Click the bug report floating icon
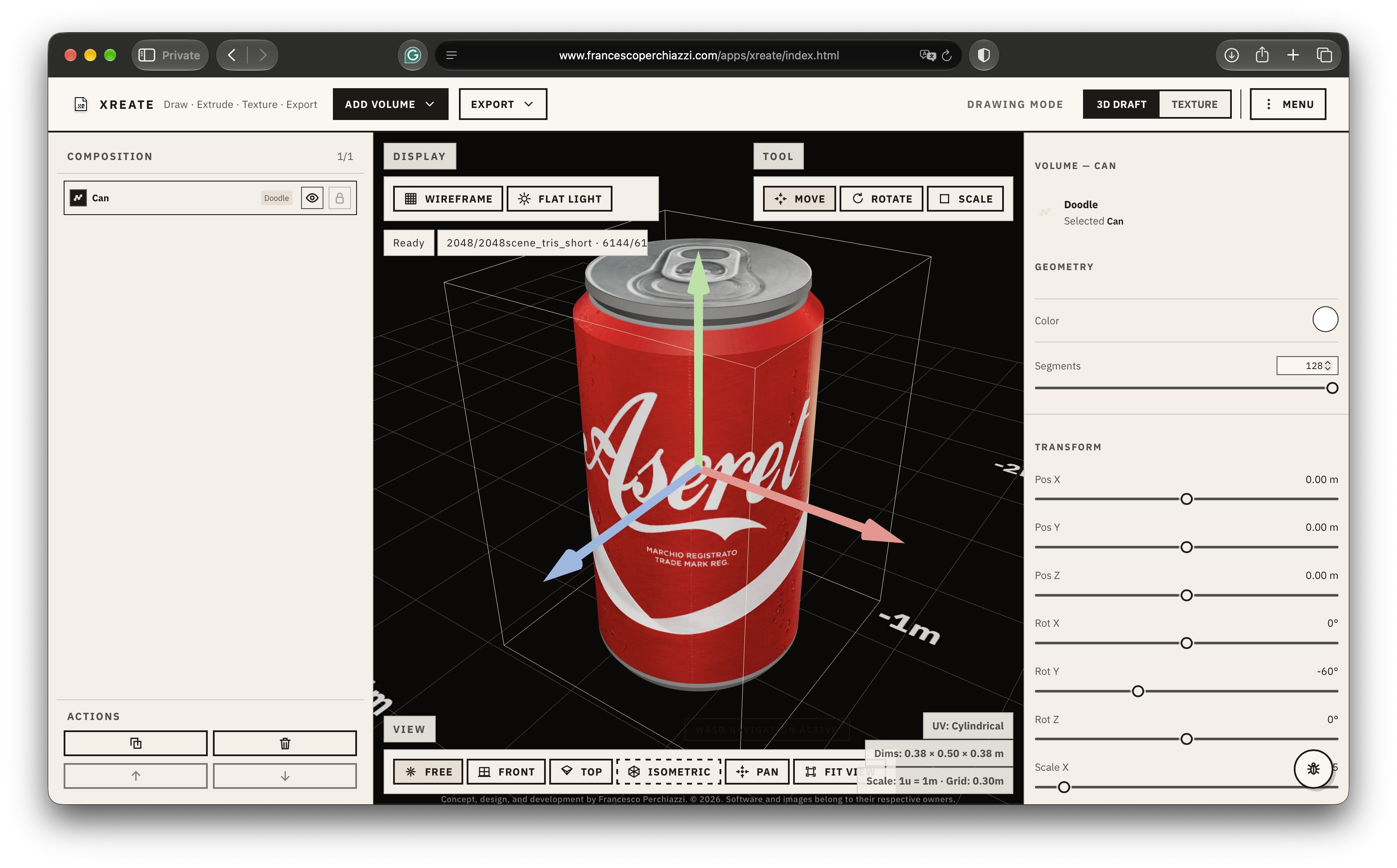This screenshot has width=1397, height=868. click(1313, 769)
